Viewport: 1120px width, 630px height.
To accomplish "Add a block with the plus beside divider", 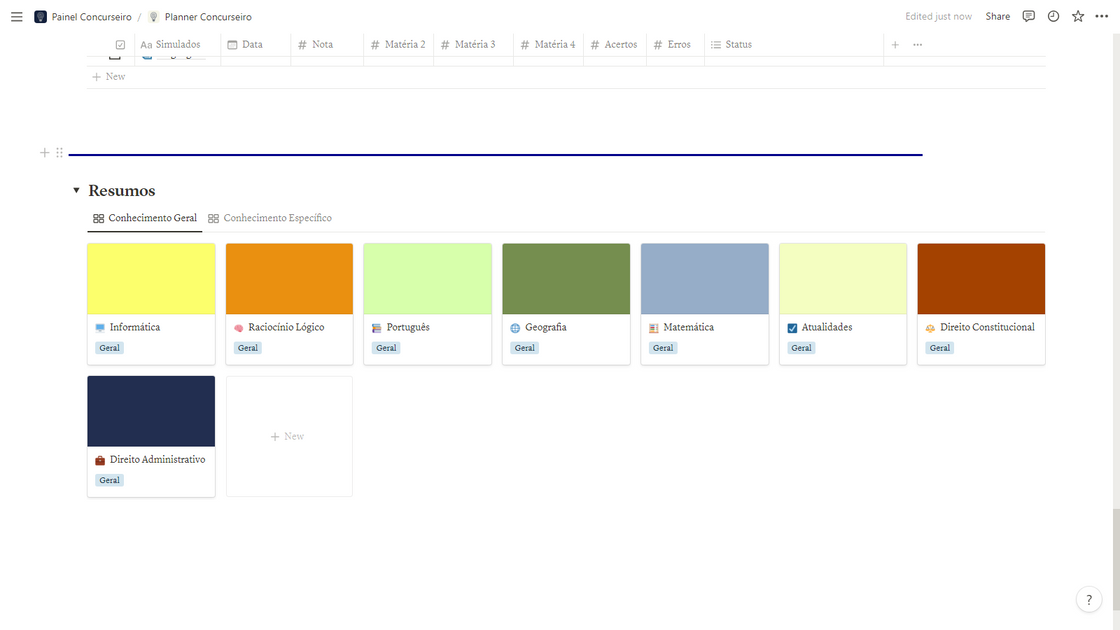I will tap(44, 153).
